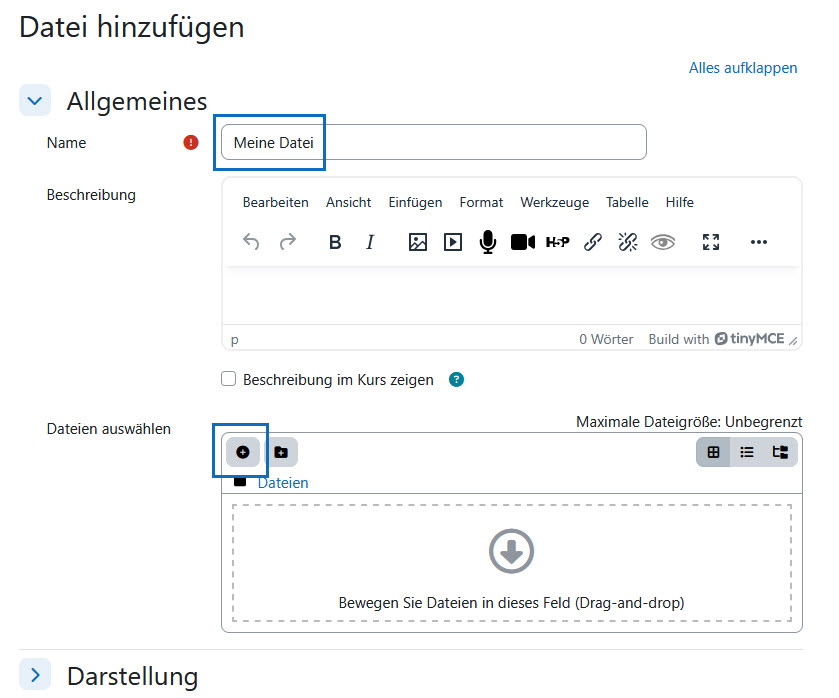This screenshot has width=839, height=698.
Task: Collapse the Allgemeines section
Action: tap(35, 100)
